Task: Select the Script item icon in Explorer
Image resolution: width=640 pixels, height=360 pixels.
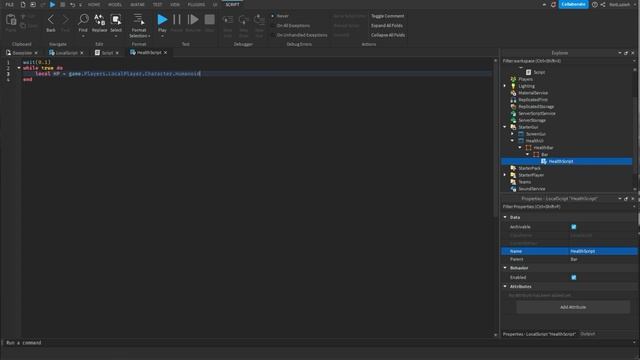Action: click(529, 72)
